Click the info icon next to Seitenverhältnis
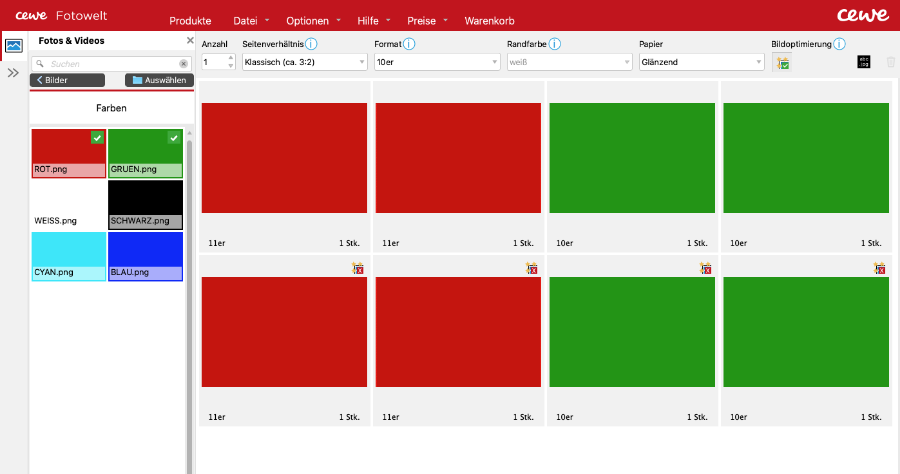Viewport: 900px width, 474px height. click(311, 44)
